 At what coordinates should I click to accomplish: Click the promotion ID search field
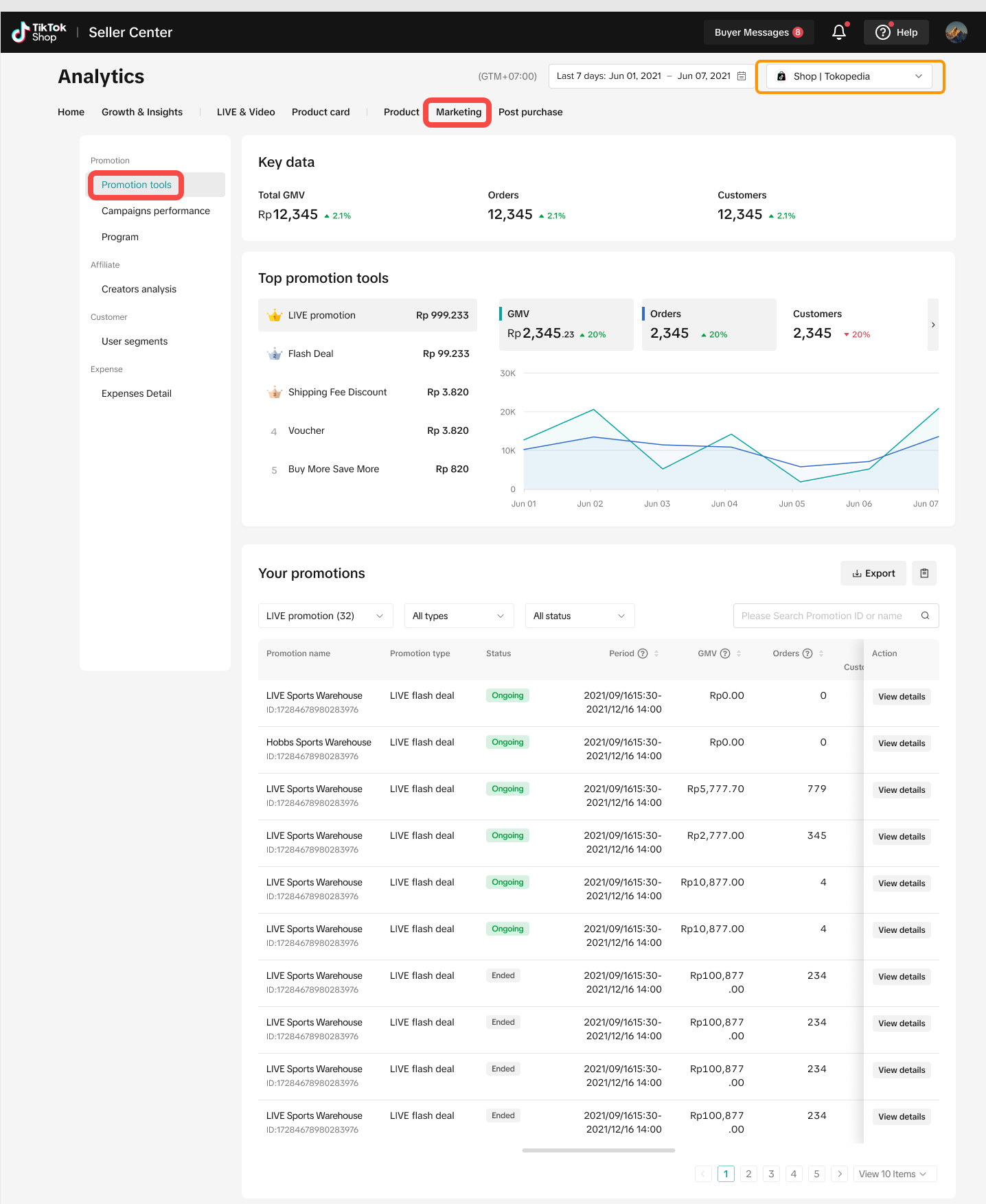coord(824,616)
